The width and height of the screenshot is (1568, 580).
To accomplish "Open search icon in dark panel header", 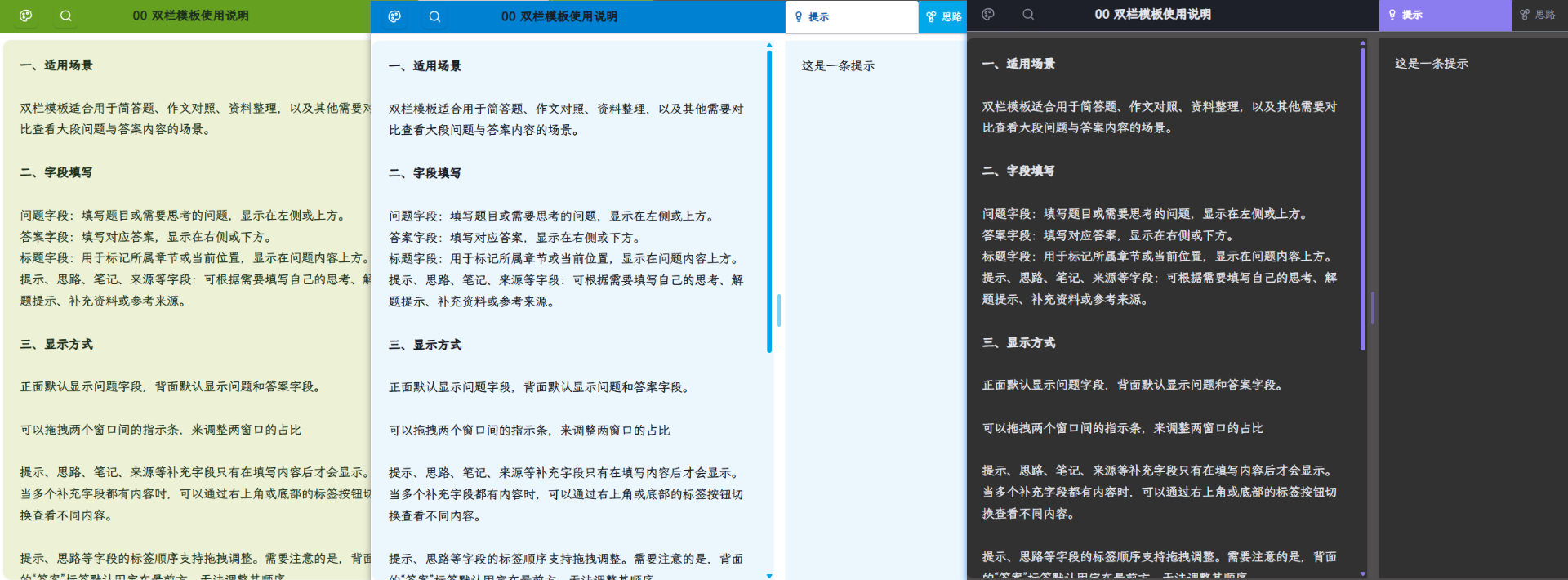I will [x=1028, y=14].
